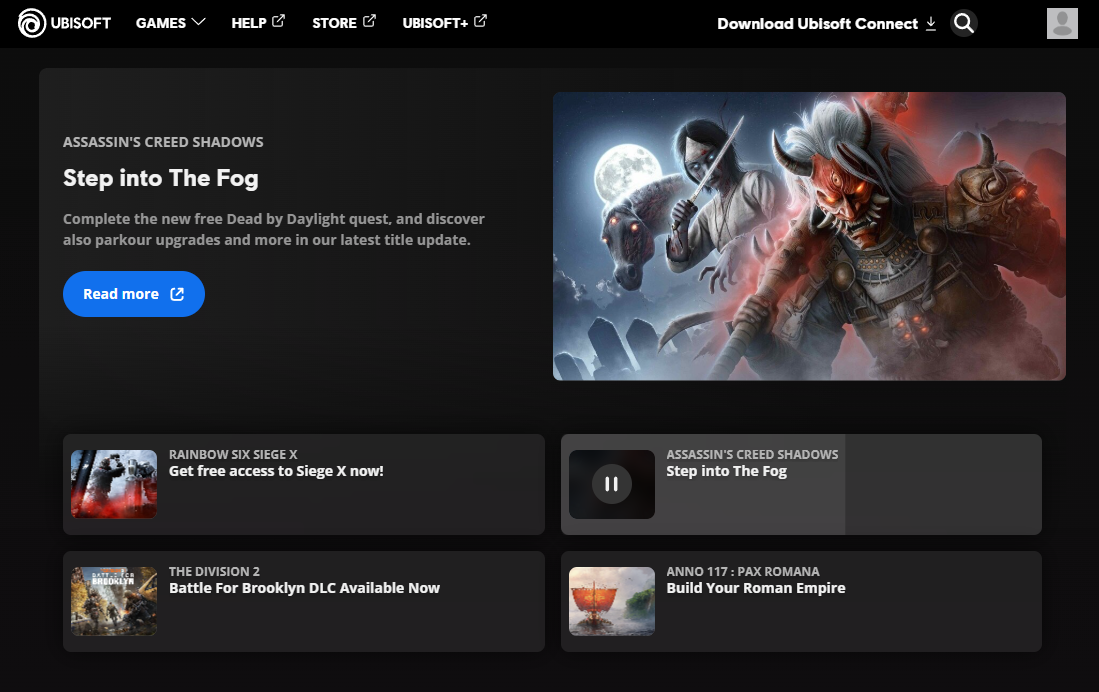
Task: Open the GAMES menu
Action: pos(170,23)
